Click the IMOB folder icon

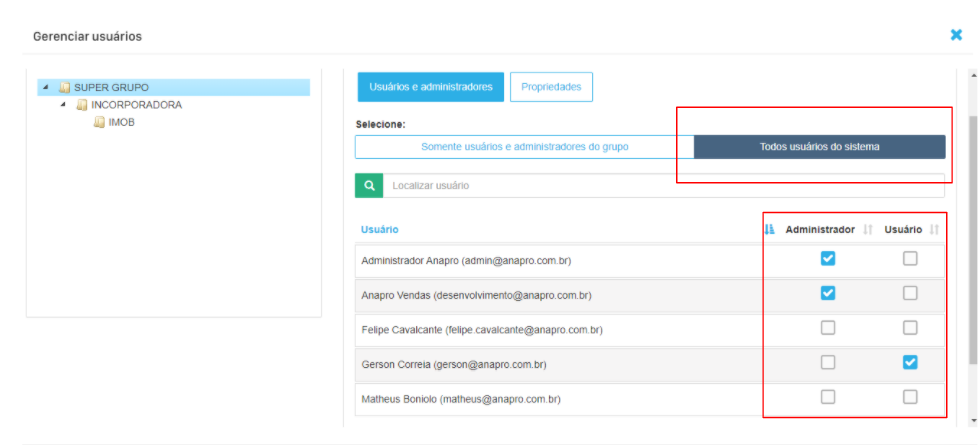tap(99, 122)
